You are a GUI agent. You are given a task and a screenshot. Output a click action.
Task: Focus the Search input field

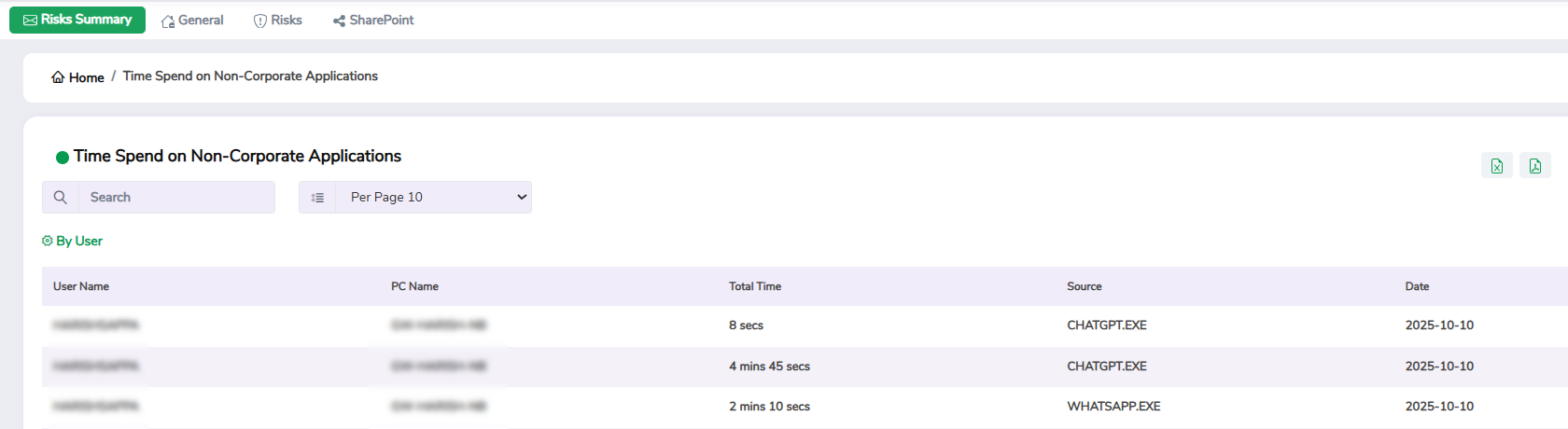pos(176,198)
